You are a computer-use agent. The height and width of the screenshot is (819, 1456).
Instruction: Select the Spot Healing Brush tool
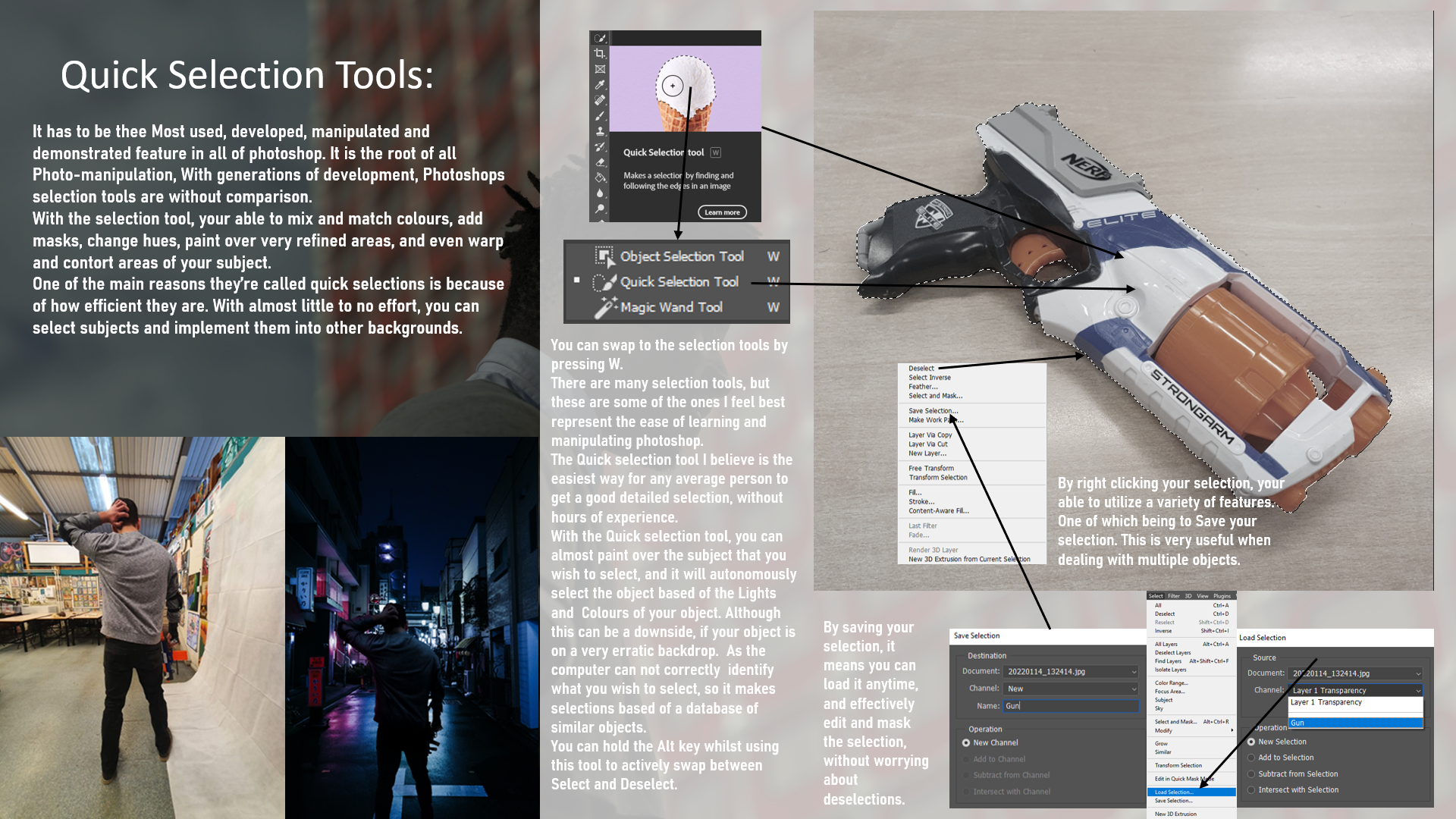[600, 100]
